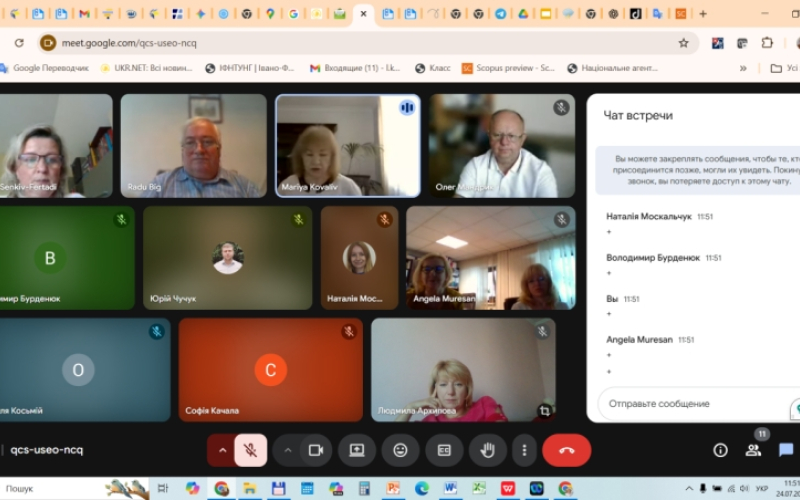The image size is (800, 500).
Task: Open UKR.NET bookmark
Action: tap(146, 68)
